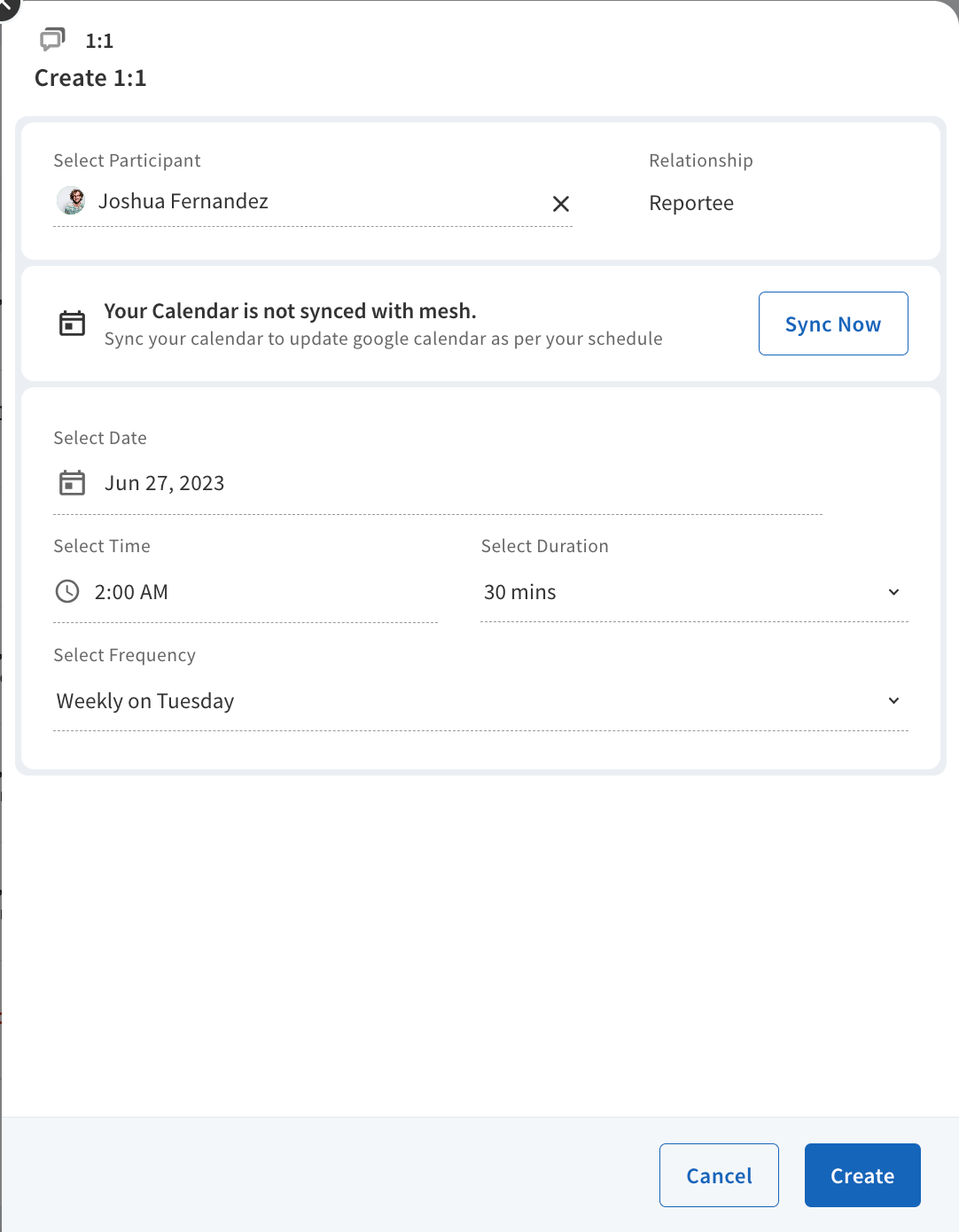Click Joshua Fernandez's avatar picture
The width and height of the screenshot is (959, 1232).
coord(71,201)
